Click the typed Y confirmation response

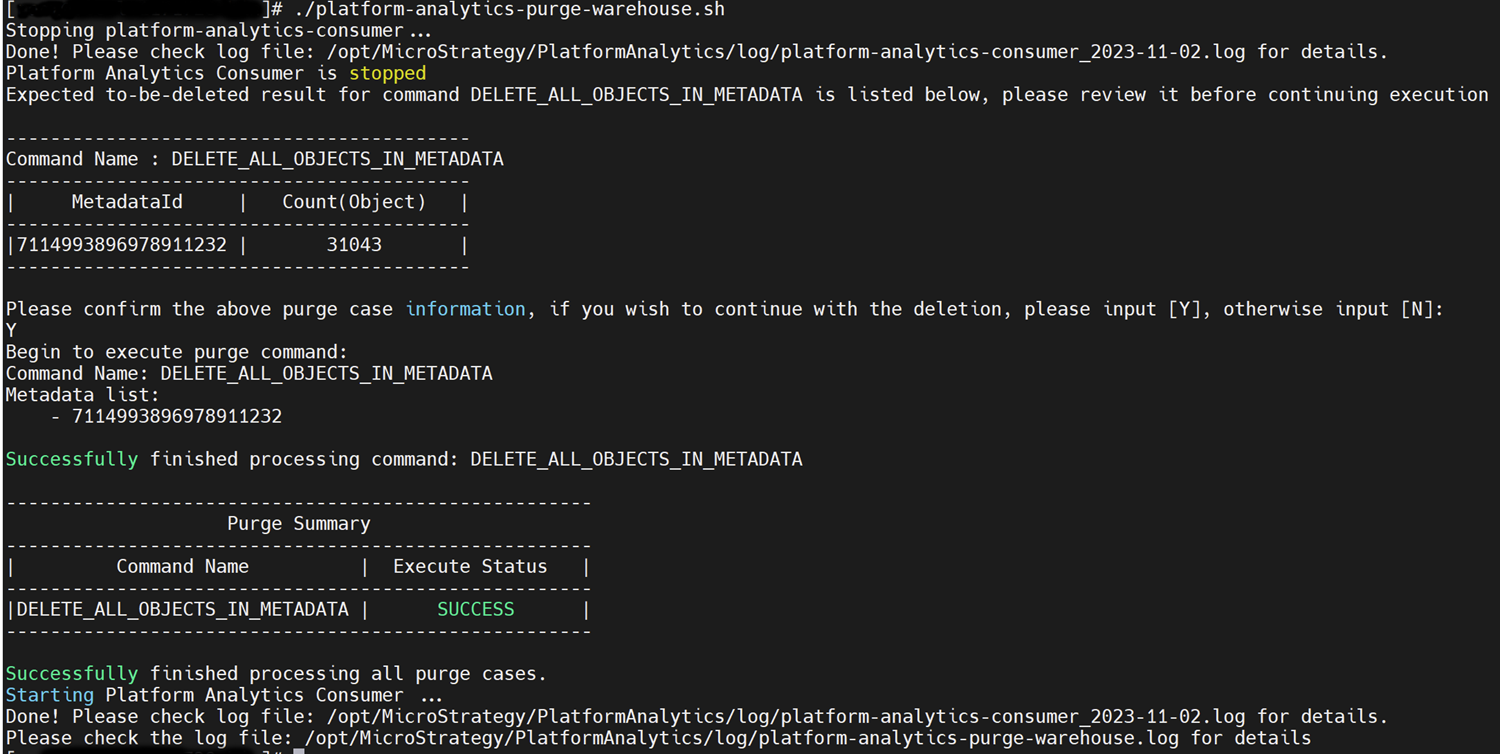11,330
